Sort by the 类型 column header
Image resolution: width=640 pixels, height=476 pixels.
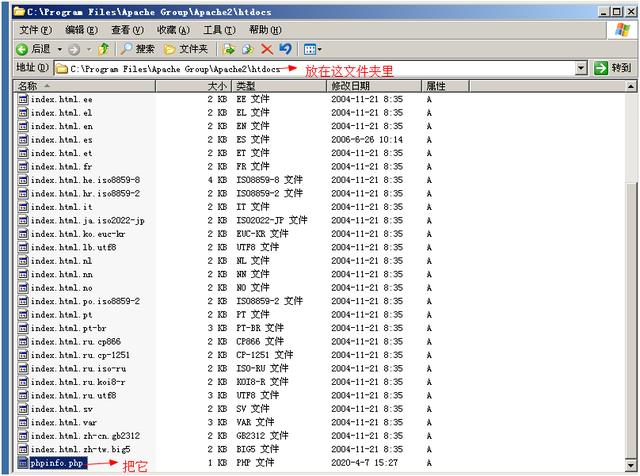279,86
